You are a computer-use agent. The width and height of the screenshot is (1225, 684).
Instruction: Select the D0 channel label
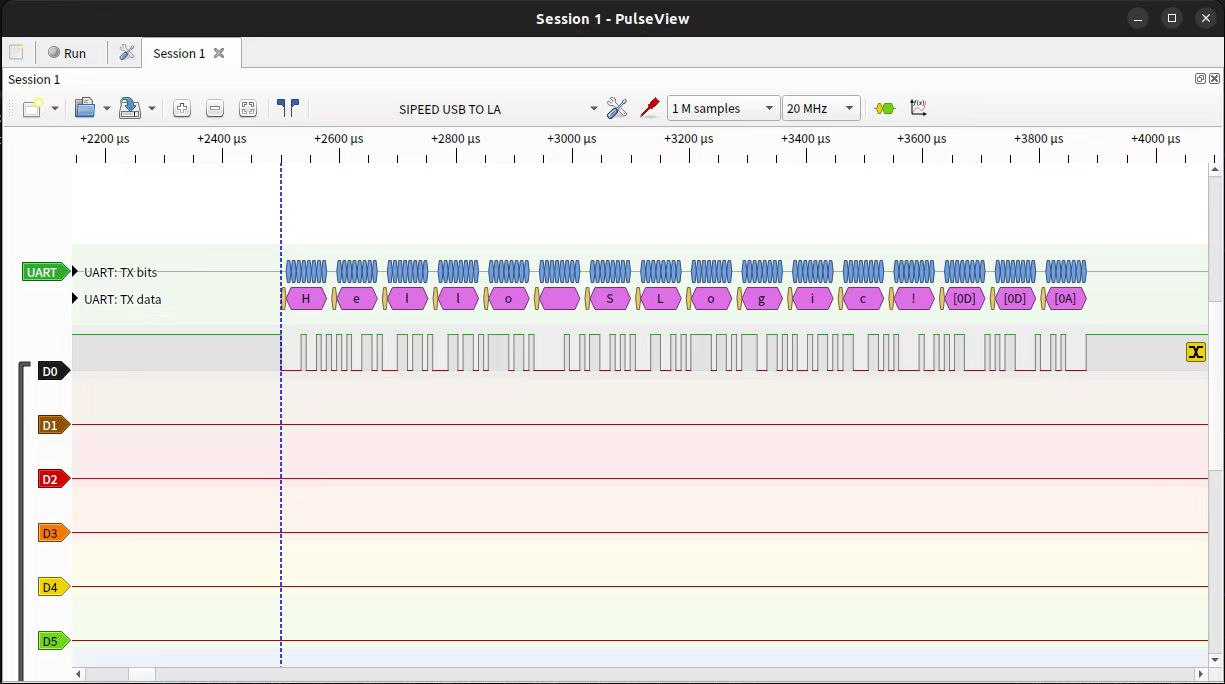pyautogui.click(x=53, y=371)
